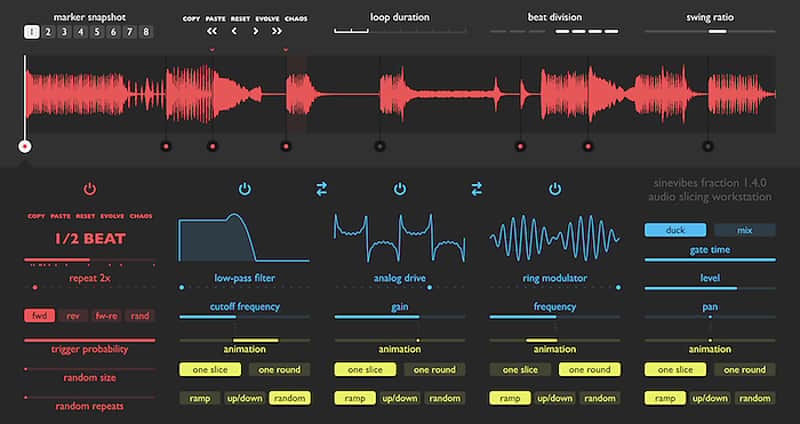The image size is (800, 424).
Task: Select marker snapshot 4
Action: pyautogui.click(x=80, y=32)
